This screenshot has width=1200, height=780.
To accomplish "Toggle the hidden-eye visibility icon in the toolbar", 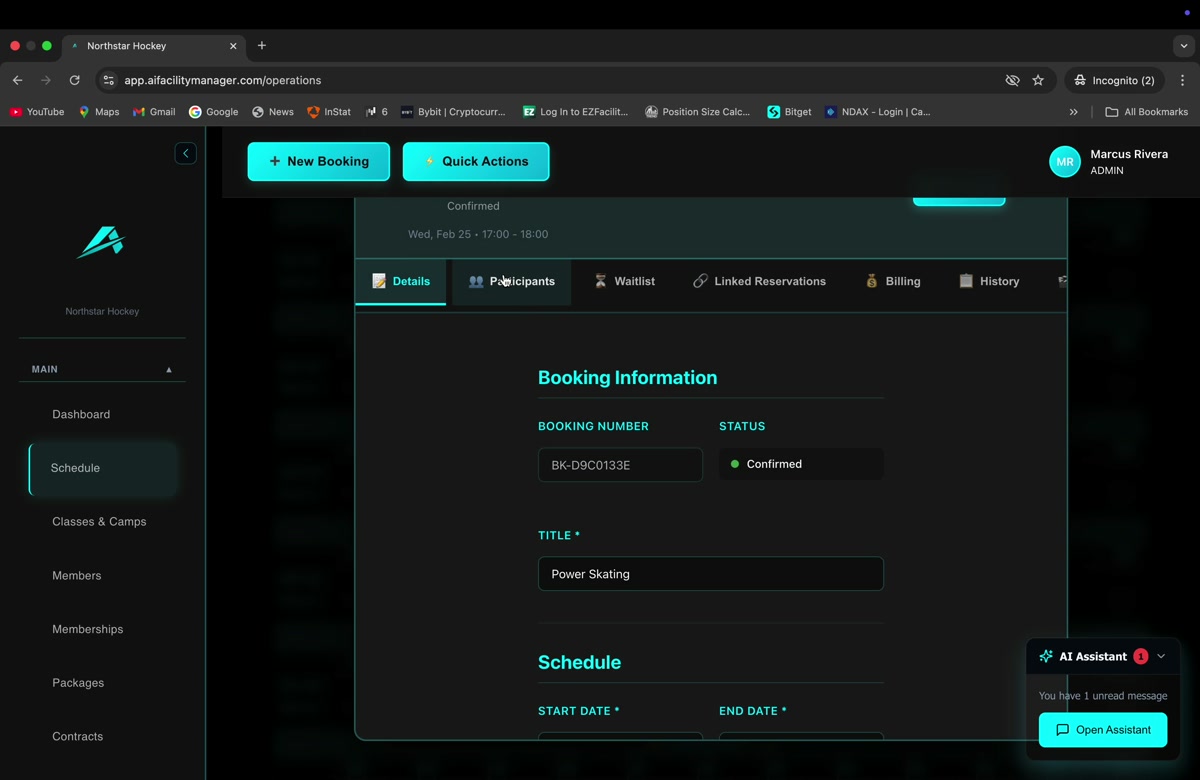I will click(1012, 80).
